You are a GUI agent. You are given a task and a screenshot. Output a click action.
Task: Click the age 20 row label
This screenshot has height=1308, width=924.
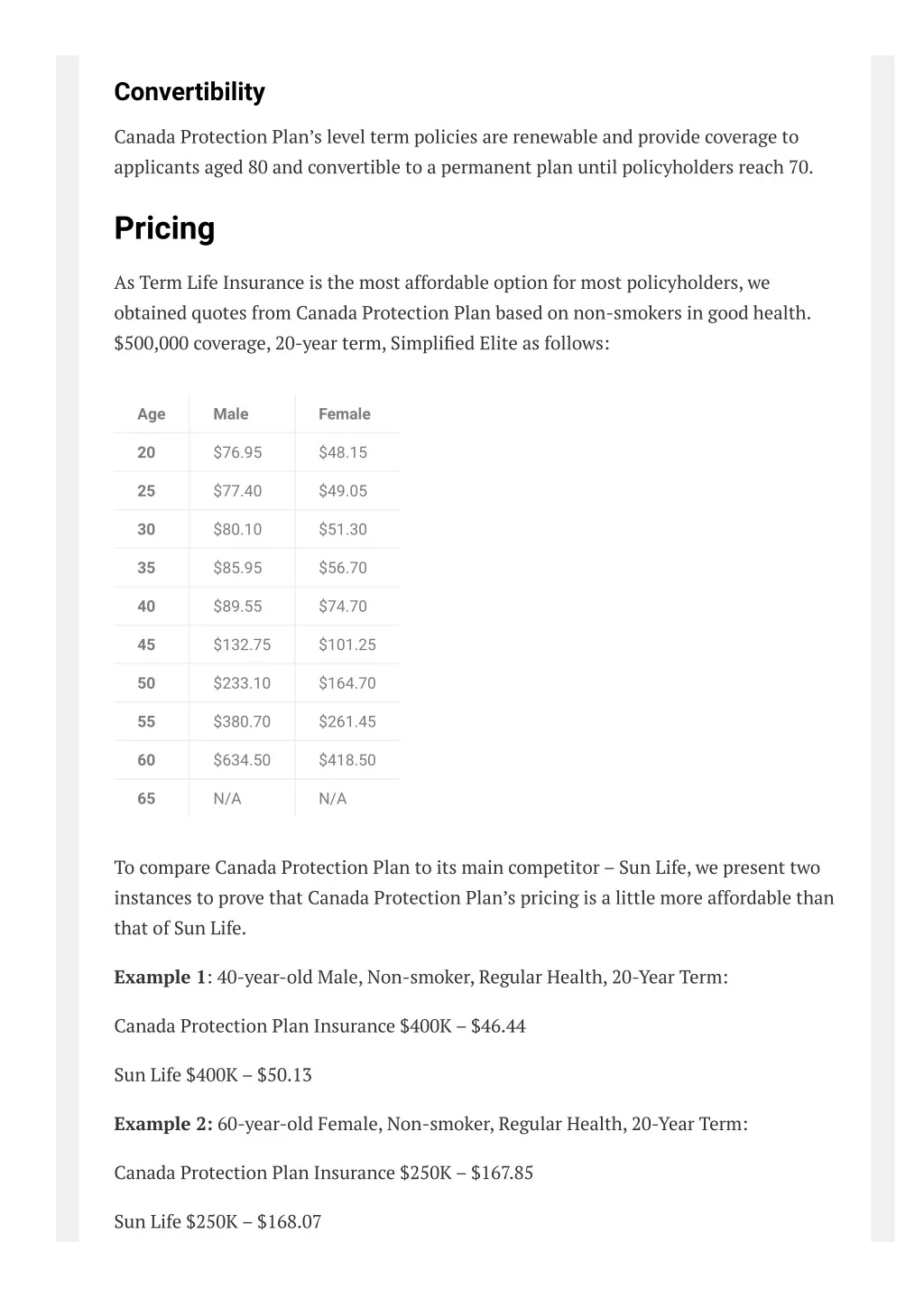pyautogui.click(x=146, y=452)
